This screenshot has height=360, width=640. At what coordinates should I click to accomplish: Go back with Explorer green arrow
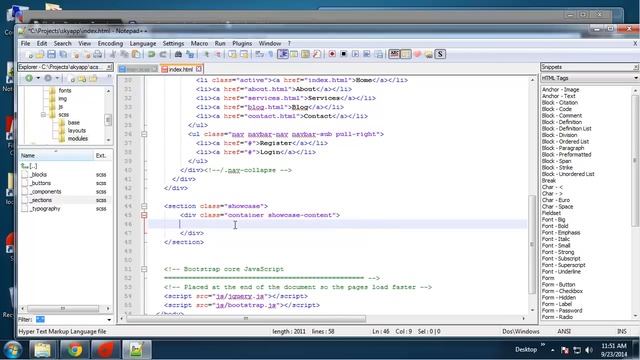tap(29, 78)
